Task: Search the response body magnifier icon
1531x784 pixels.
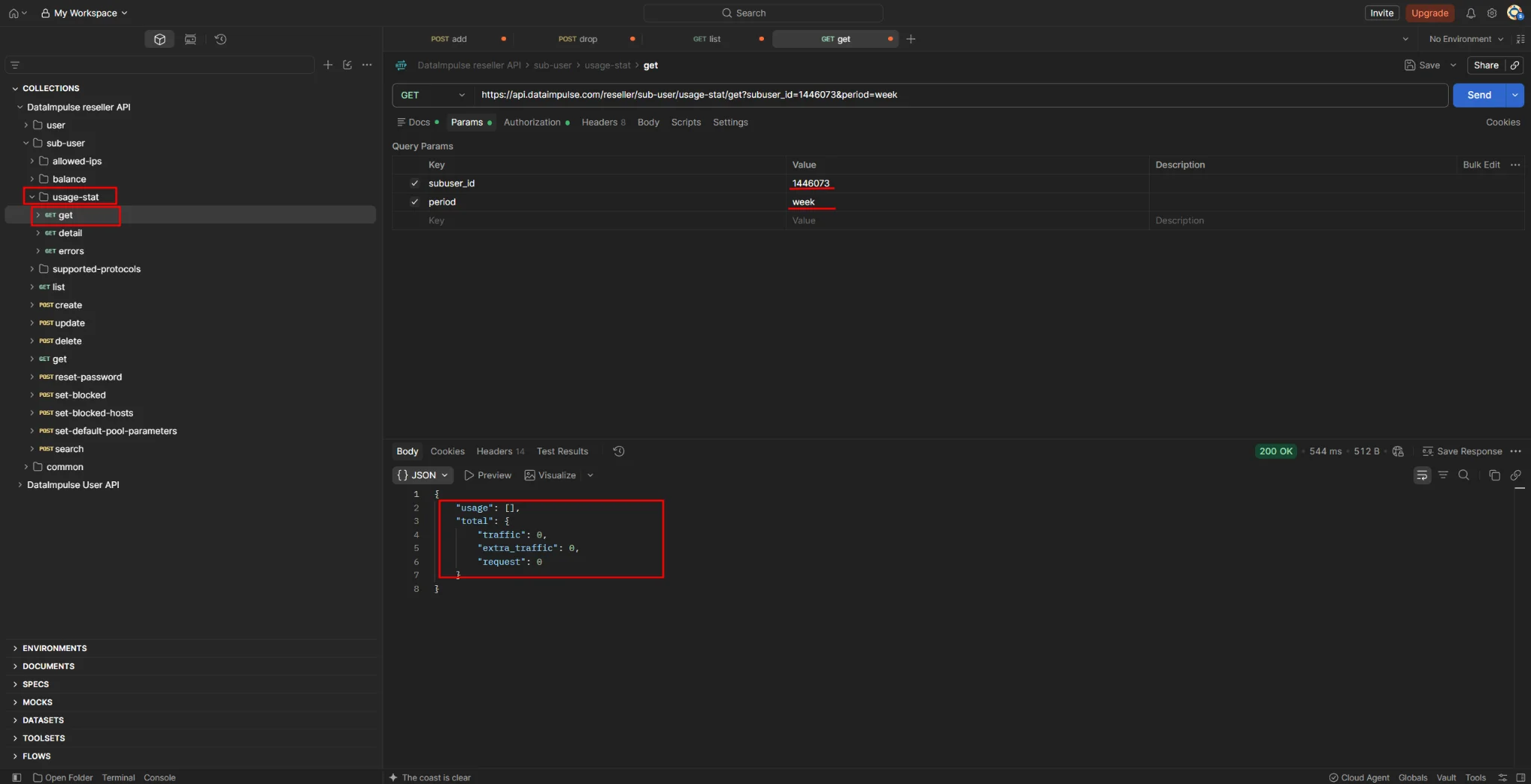Action: [x=1464, y=475]
